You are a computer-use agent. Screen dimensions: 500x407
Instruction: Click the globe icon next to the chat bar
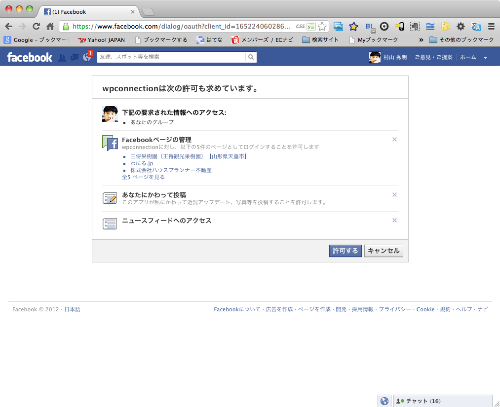pos(384,401)
